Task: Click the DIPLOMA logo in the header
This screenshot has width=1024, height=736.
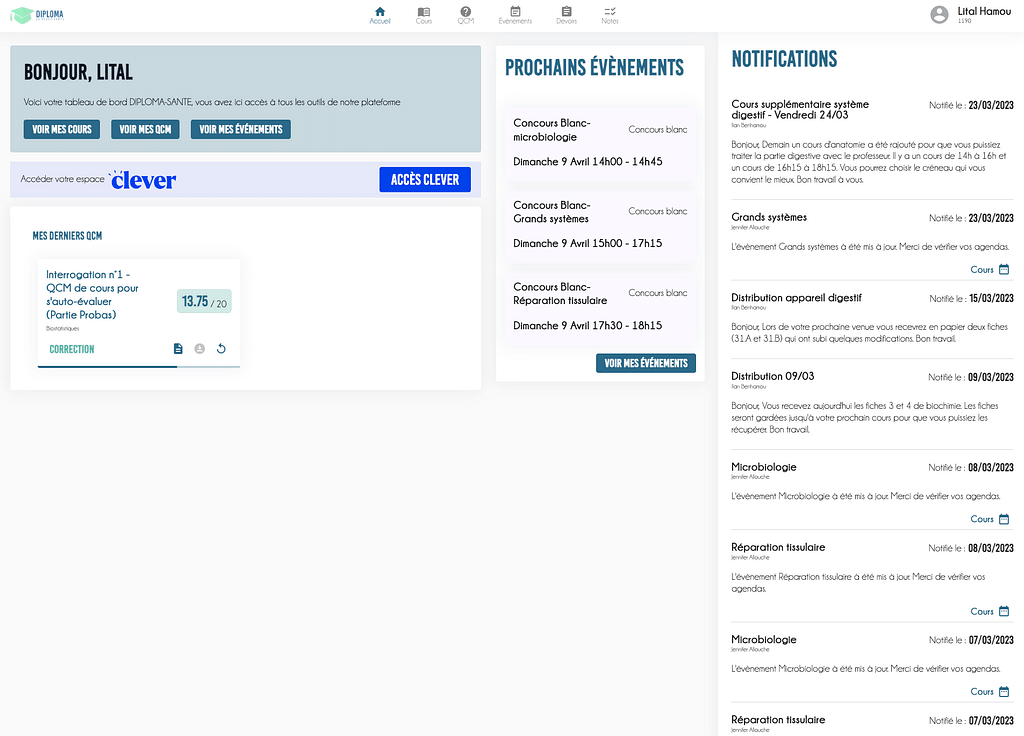Action: tap(36, 15)
